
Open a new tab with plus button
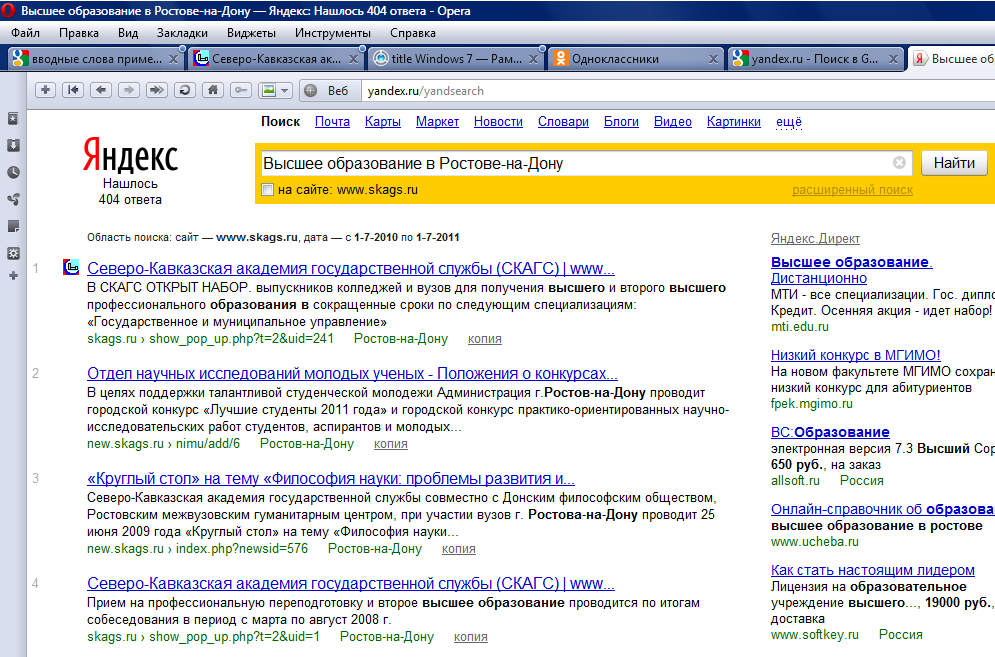coord(45,90)
